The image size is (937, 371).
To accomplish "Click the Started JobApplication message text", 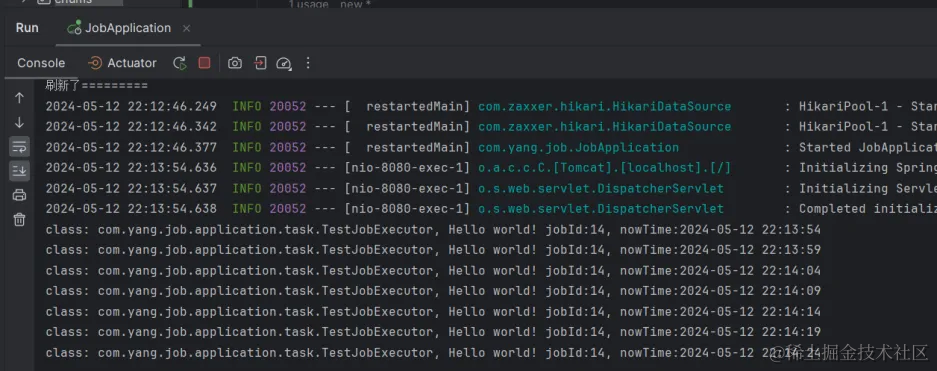I will 868,148.
